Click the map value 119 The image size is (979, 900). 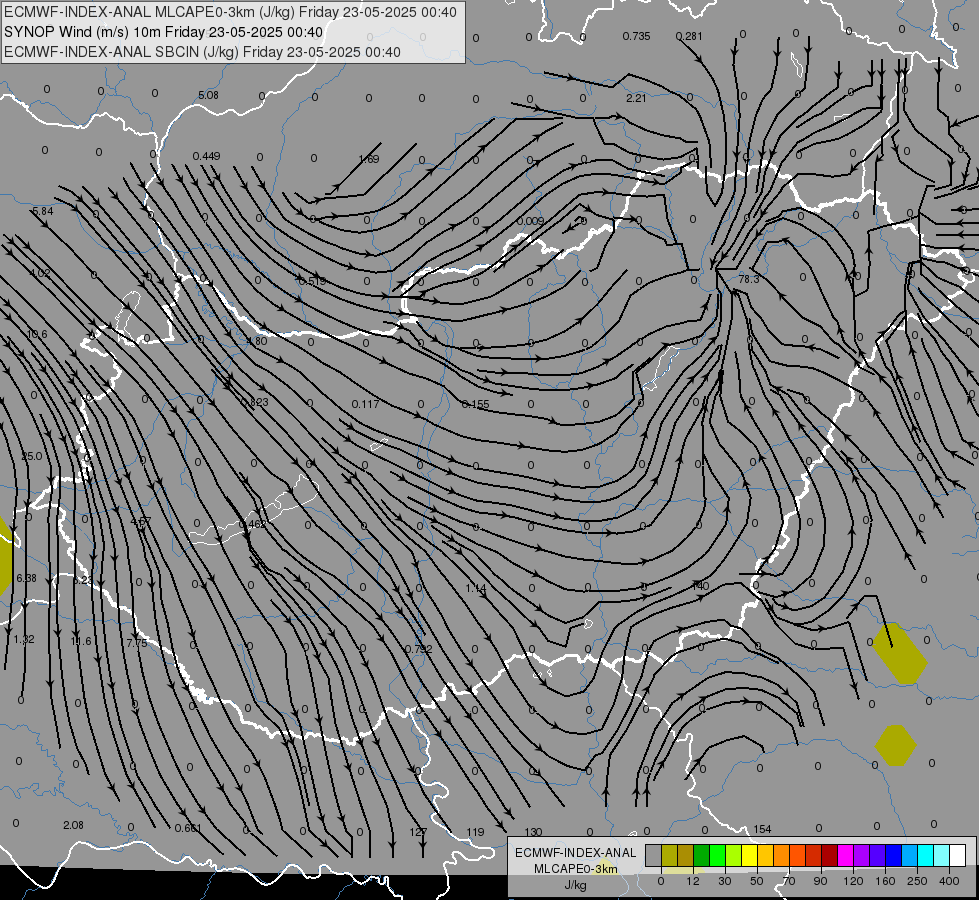pos(475,832)
